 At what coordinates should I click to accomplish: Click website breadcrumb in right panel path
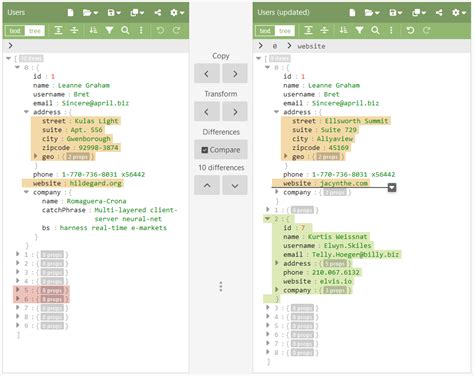point(311,46)
